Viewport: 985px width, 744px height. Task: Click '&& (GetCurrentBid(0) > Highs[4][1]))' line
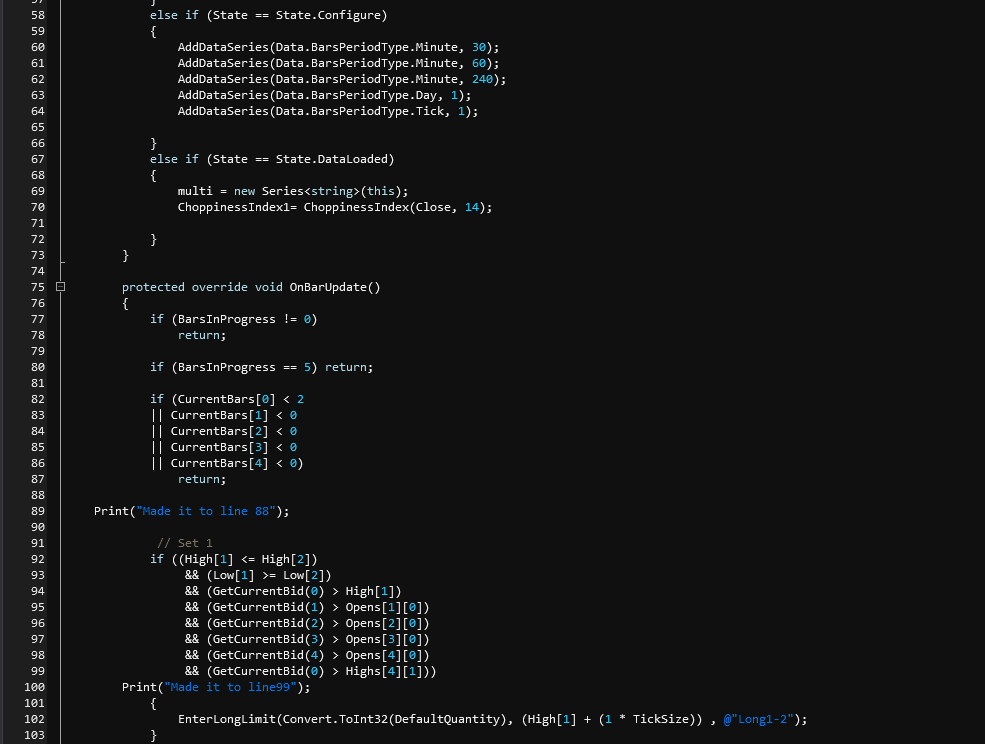tap(310, 671)
